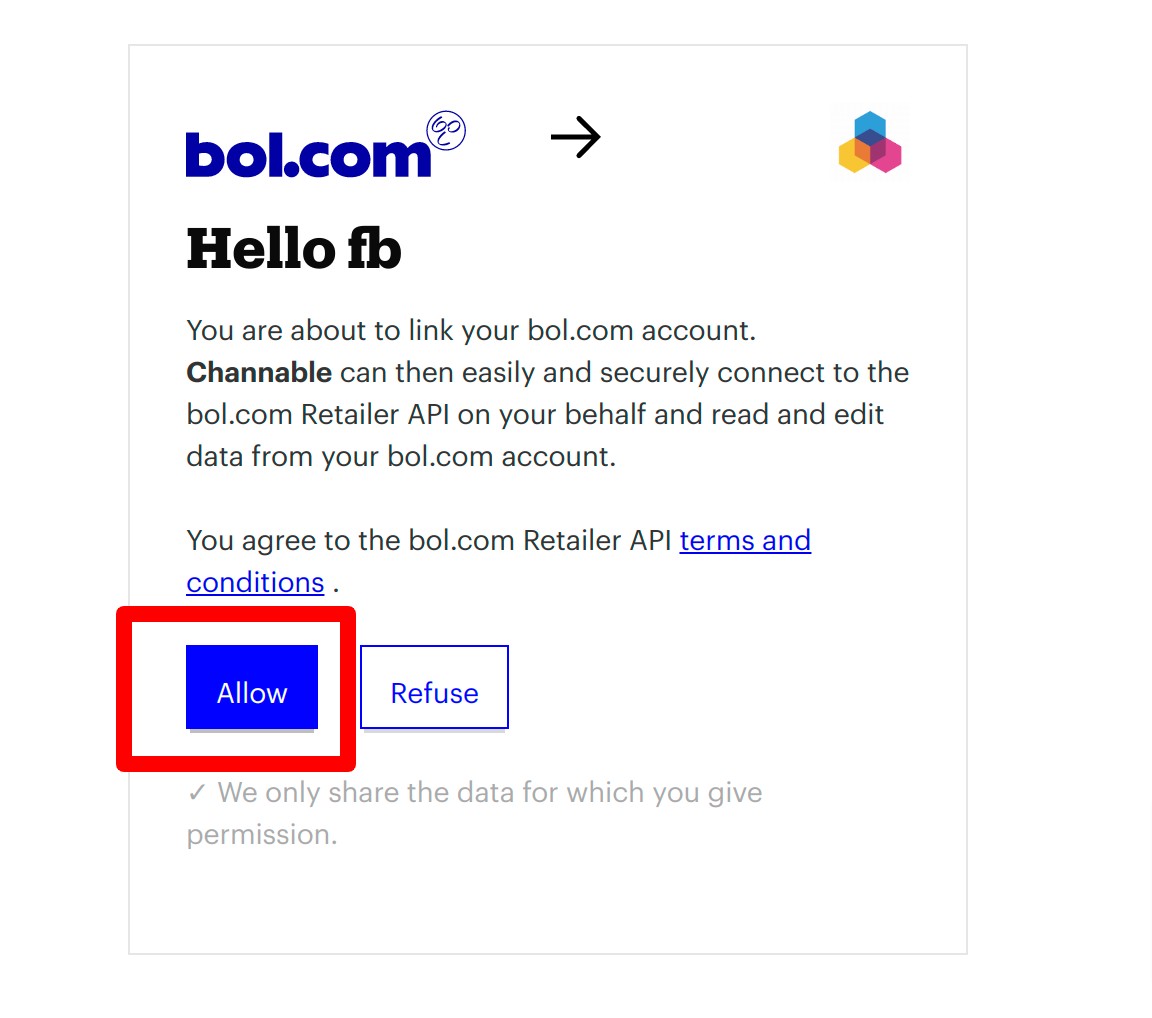The width and height of the screenshot is (1152, 1018).
Task: Open the 'terms and' link
Action: coord(745,541)
